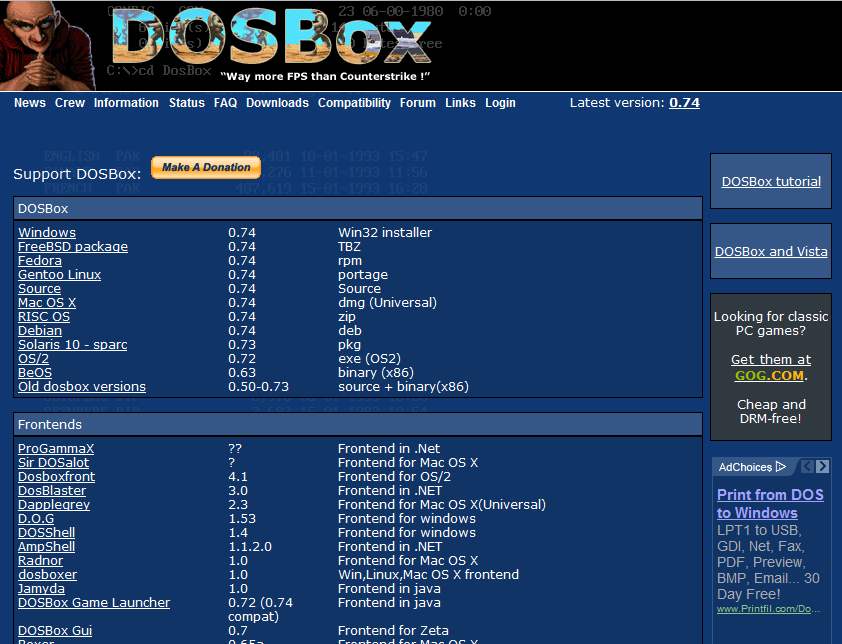Open the Information page

click(126, 103)
